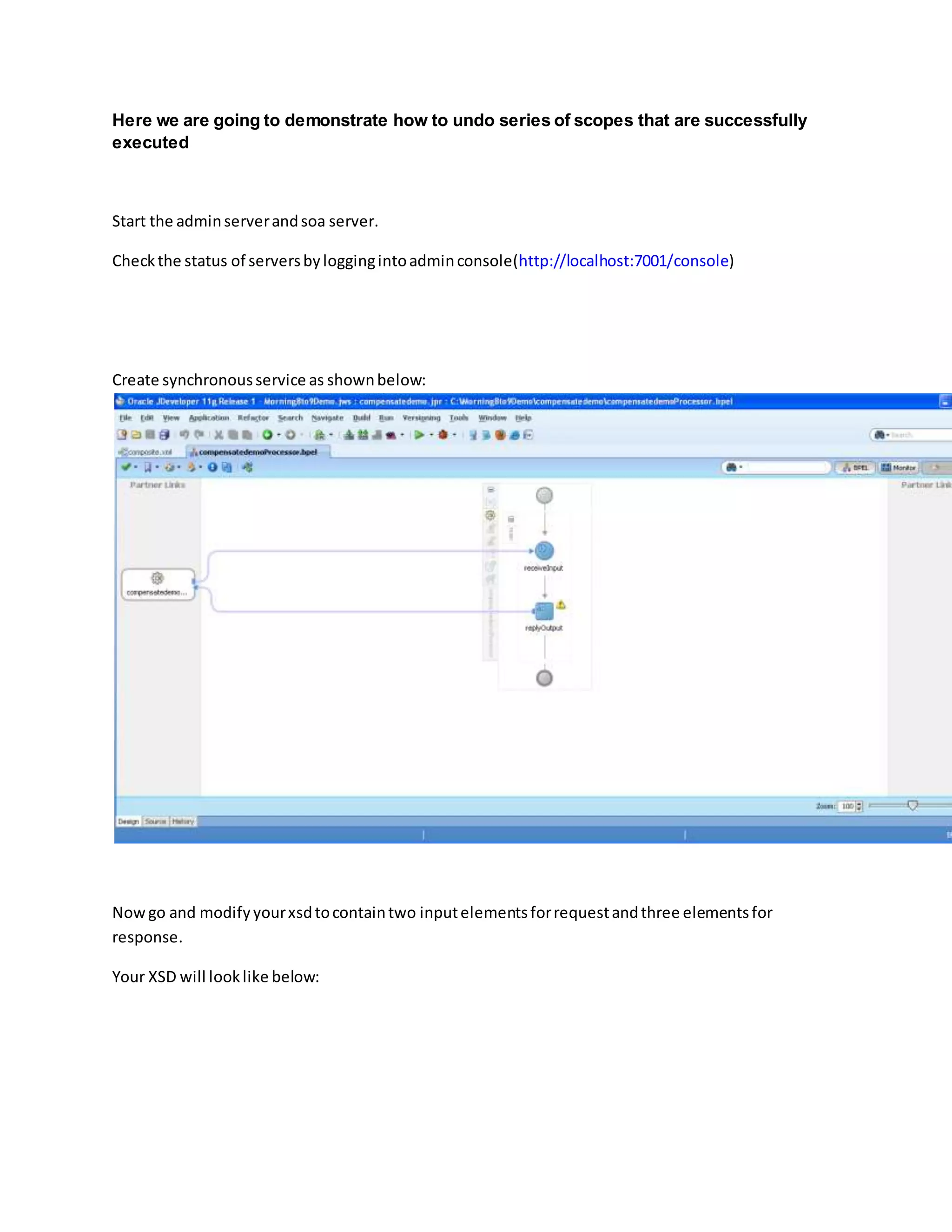Switch to Monitor view mode
952x1232 pixels.
click(899, 468)
